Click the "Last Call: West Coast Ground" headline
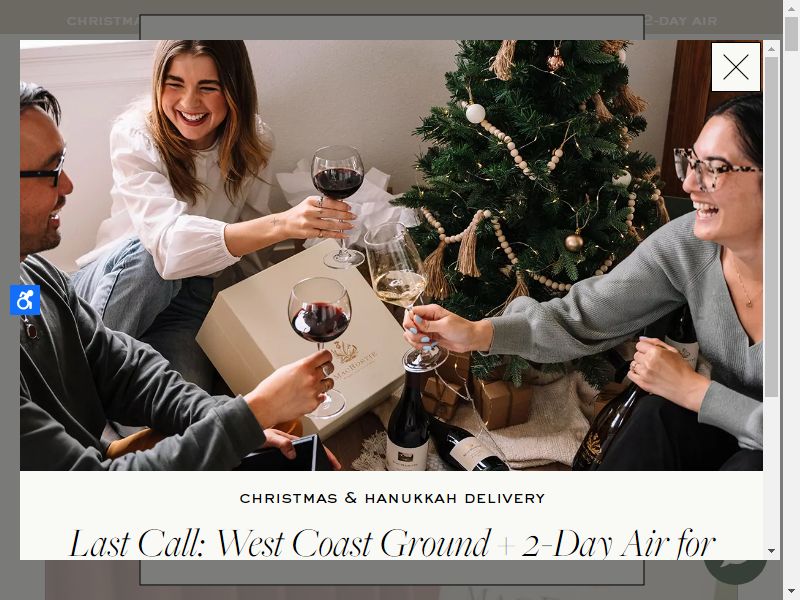800x600 pixels. tap(280, 543)
